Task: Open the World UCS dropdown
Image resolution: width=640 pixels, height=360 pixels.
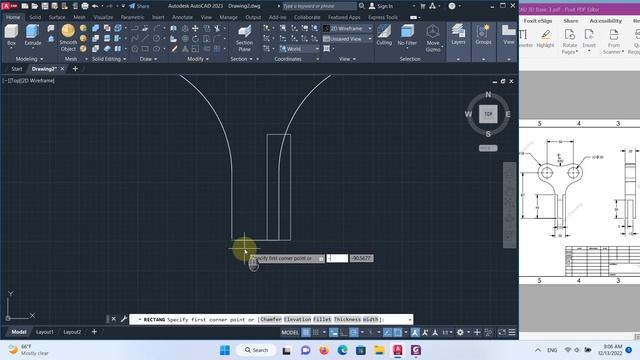Action: tap(299, 49)
